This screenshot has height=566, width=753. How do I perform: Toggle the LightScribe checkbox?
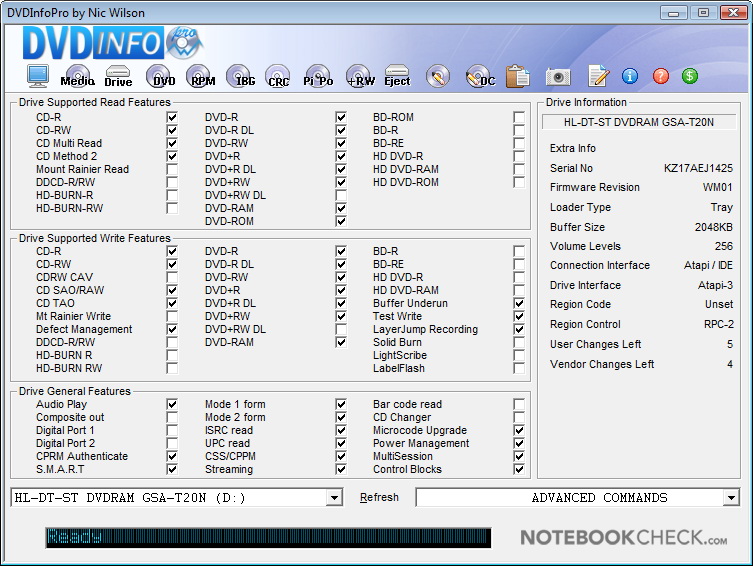pos(519,355)
